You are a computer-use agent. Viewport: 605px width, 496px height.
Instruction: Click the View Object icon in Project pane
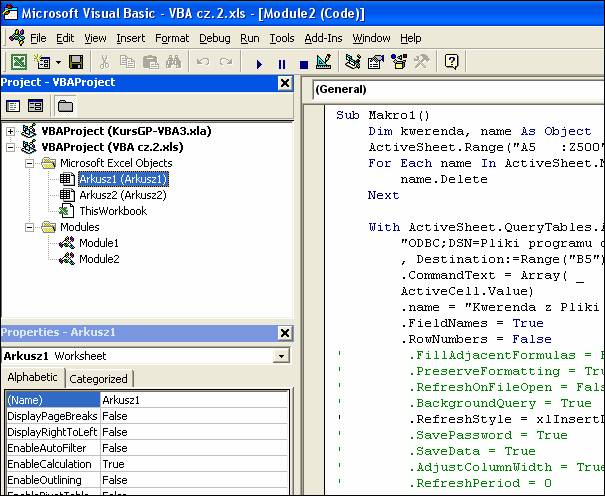click(35, 106)
